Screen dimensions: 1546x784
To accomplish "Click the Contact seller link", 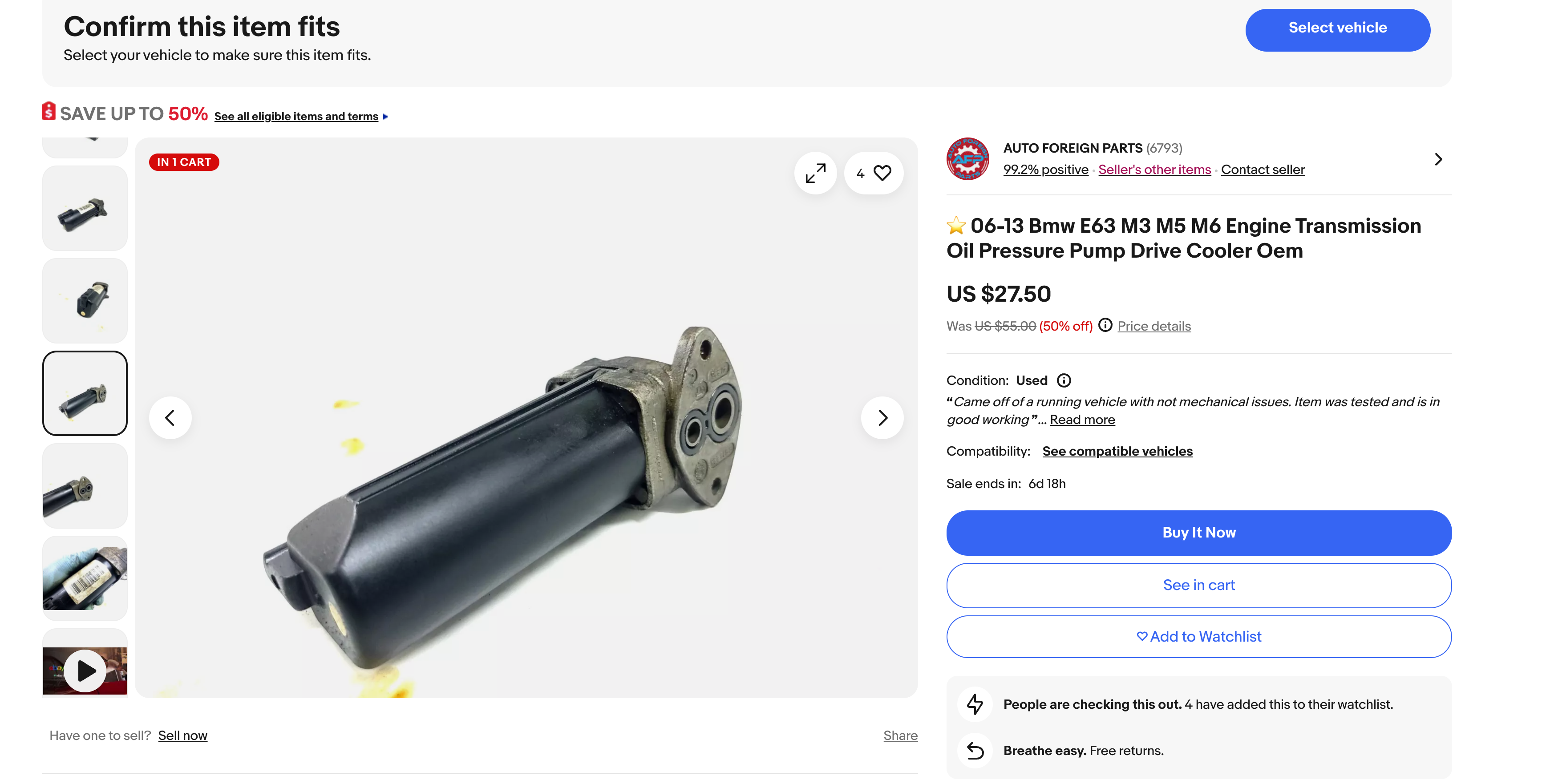I will click(1262, 170).
